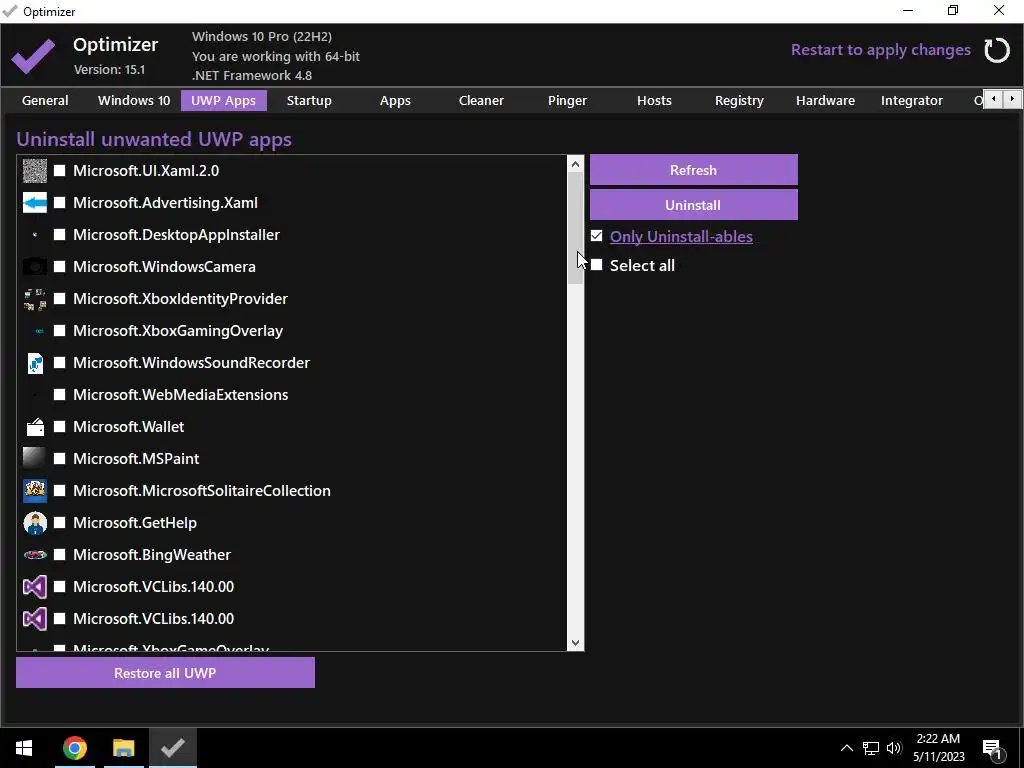Open the Startup tab
The width and height of the screenshot is (1024, 768).
pyautogui.click(x=309, y=101)
